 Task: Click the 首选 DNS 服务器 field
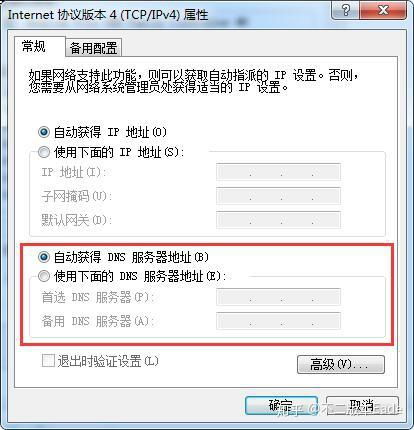pyautogui.click(x=278, y=297)
